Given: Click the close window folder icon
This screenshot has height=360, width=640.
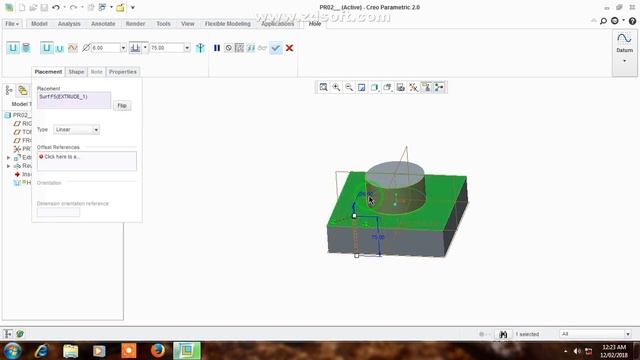Looking at the screenshot, I should click(x=120, y=7).
